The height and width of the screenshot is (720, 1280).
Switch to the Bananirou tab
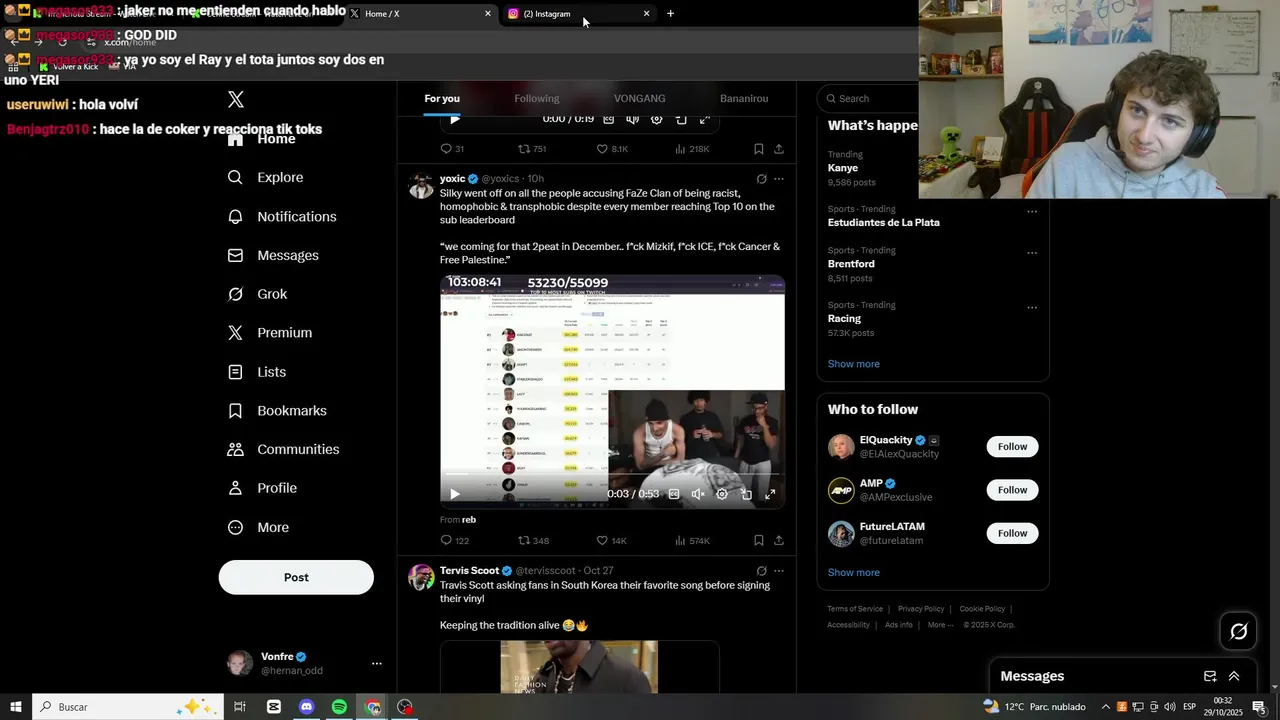click(x=744, y=98)
